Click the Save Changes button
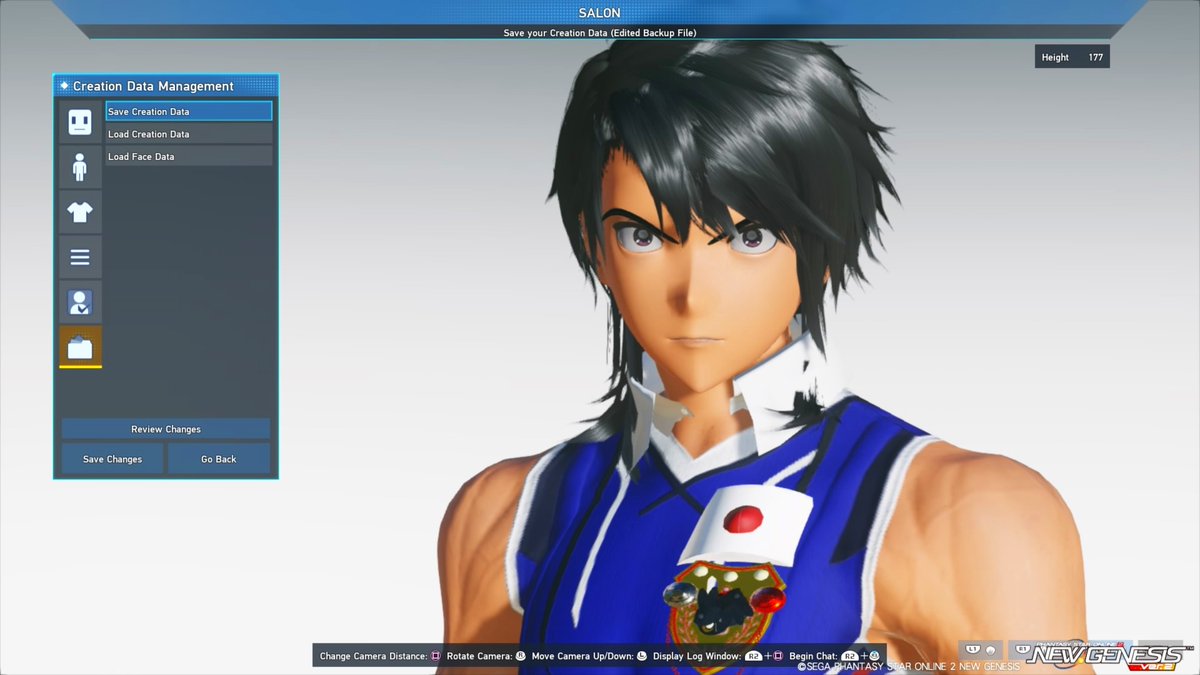Viewport: 1200px width, 675px height. pyautogui.click(x=112, y=459)
